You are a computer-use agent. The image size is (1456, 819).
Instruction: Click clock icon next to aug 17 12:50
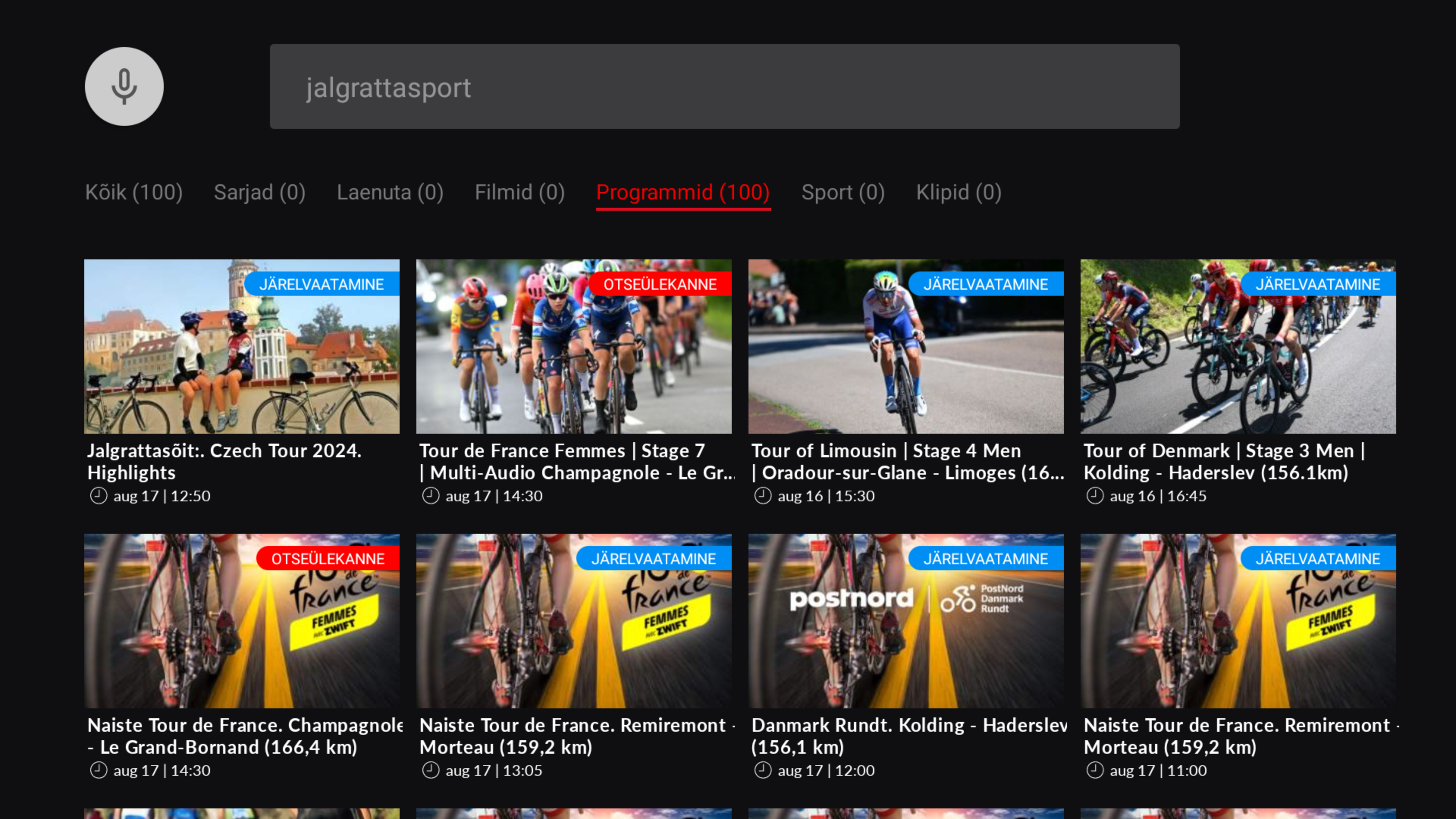click(x=99, y=496)
